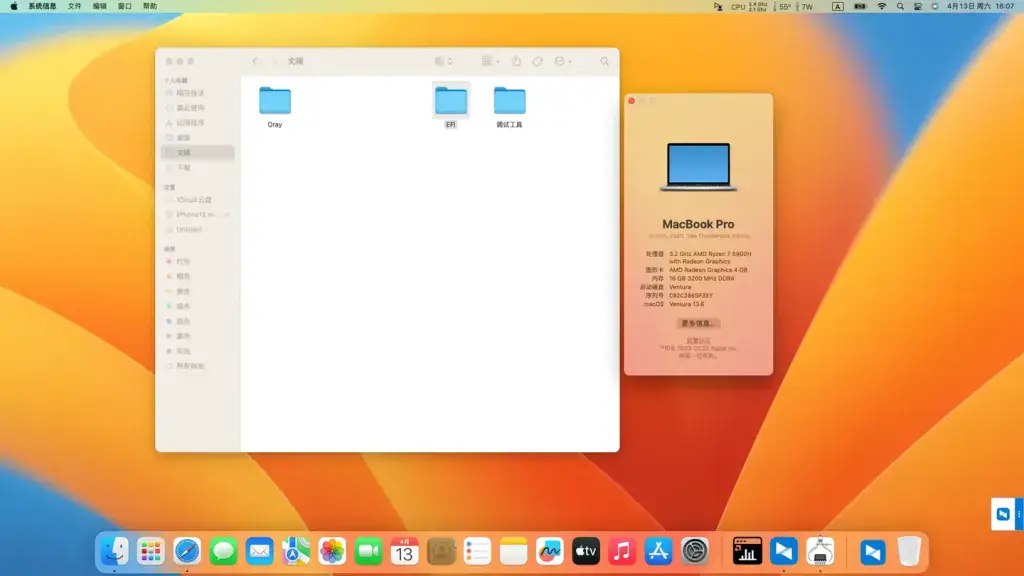Open the 系统信息 menu

coord(42,7)
